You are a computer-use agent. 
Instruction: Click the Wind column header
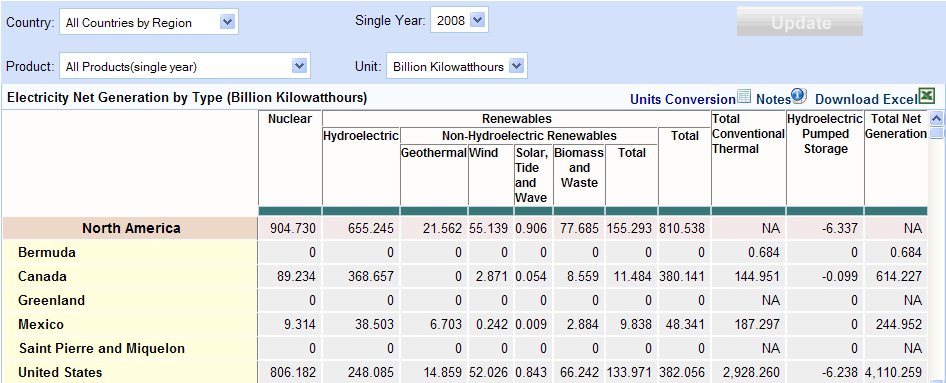coord(484,153)
